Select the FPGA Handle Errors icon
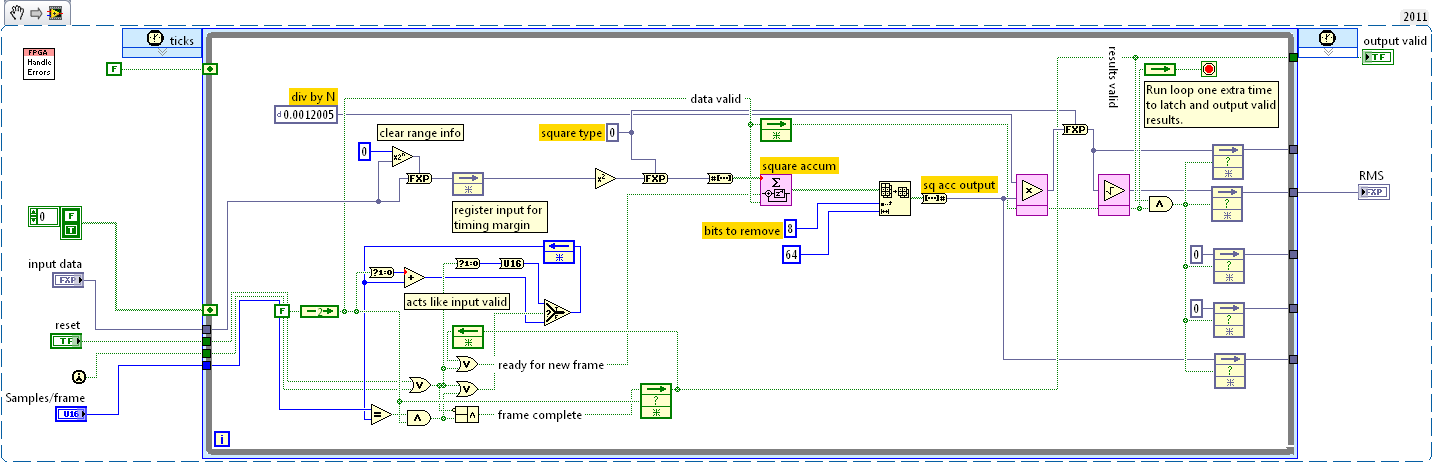The width and height of the screenshot is (1433, 463). click(39, 62)
